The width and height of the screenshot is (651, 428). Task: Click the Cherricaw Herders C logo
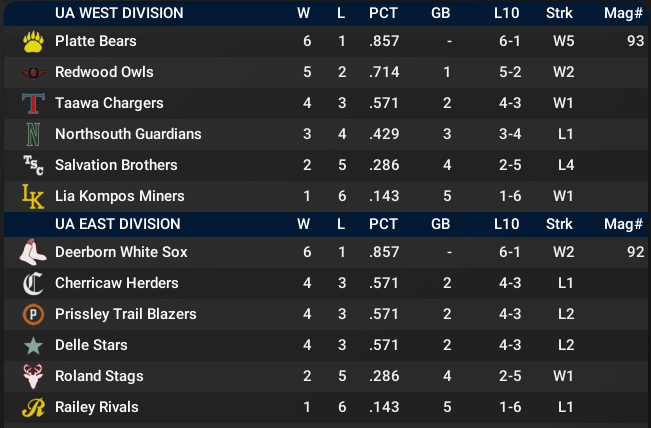pos(33,284)
